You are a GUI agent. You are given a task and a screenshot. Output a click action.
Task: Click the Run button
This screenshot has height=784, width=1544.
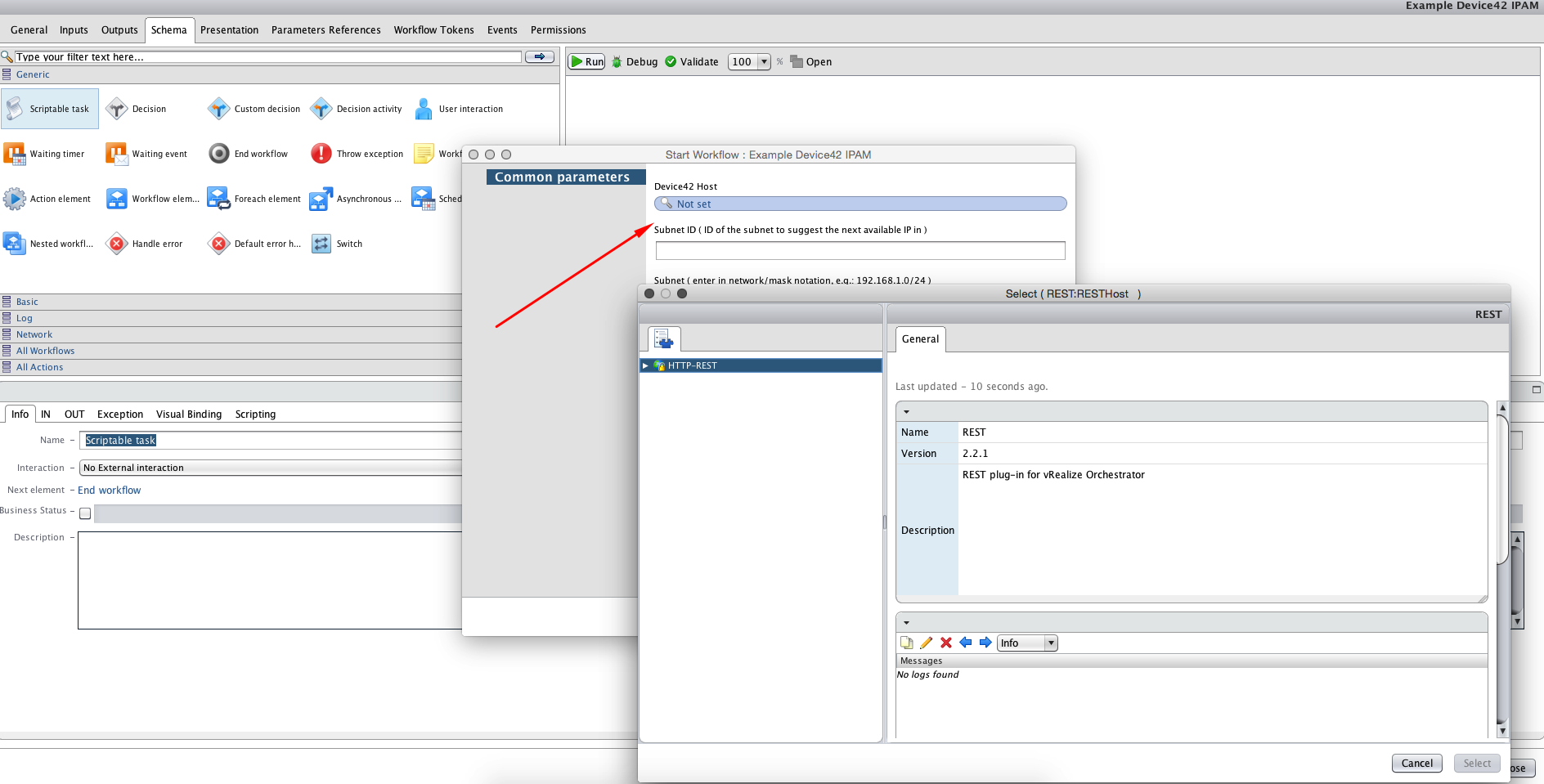click(x=586, y=61)
